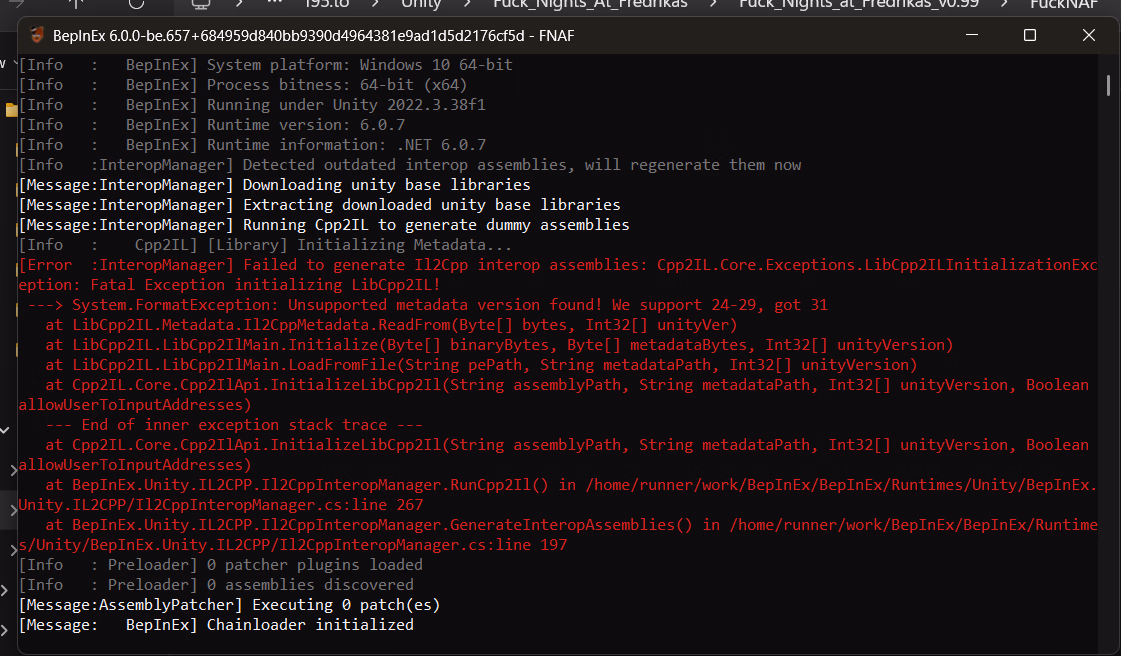The image size is (1121, 656).
Task: Click the BepInEx icon in the title bar
Action: (x=37, y=36)
